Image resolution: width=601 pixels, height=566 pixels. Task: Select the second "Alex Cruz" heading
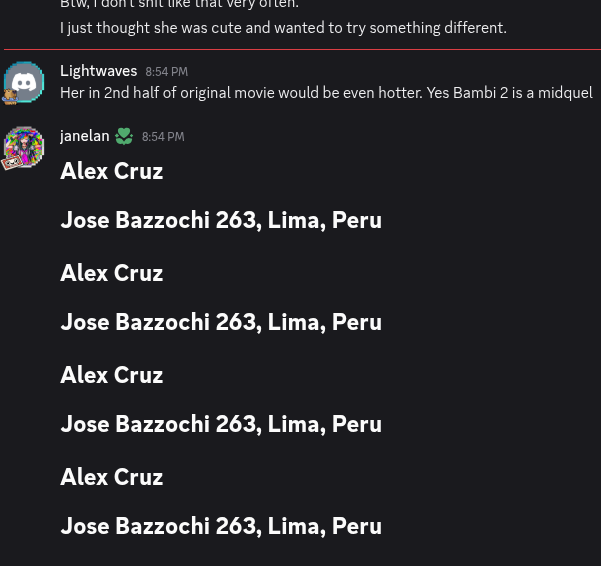[111, 273]
